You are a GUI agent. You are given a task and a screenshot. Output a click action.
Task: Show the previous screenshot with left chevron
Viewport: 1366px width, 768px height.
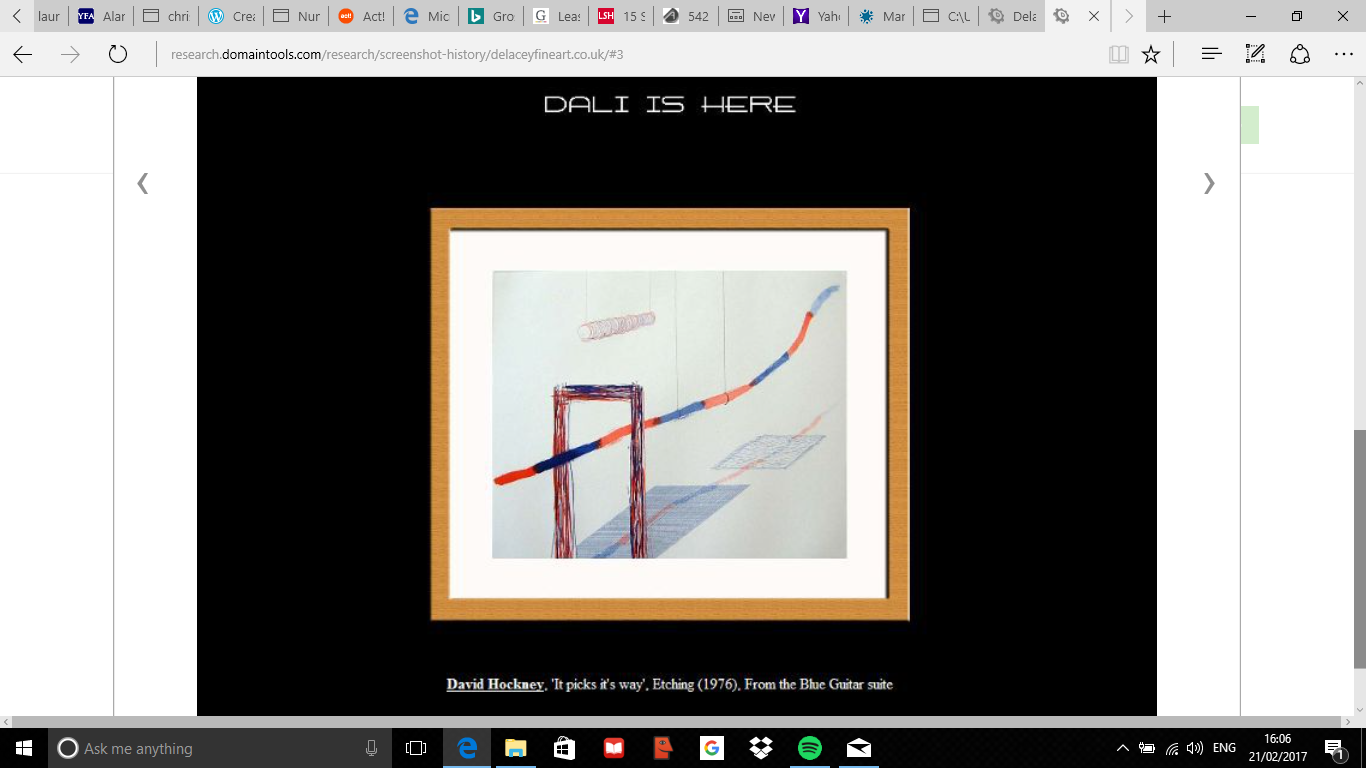pos(143,183)
